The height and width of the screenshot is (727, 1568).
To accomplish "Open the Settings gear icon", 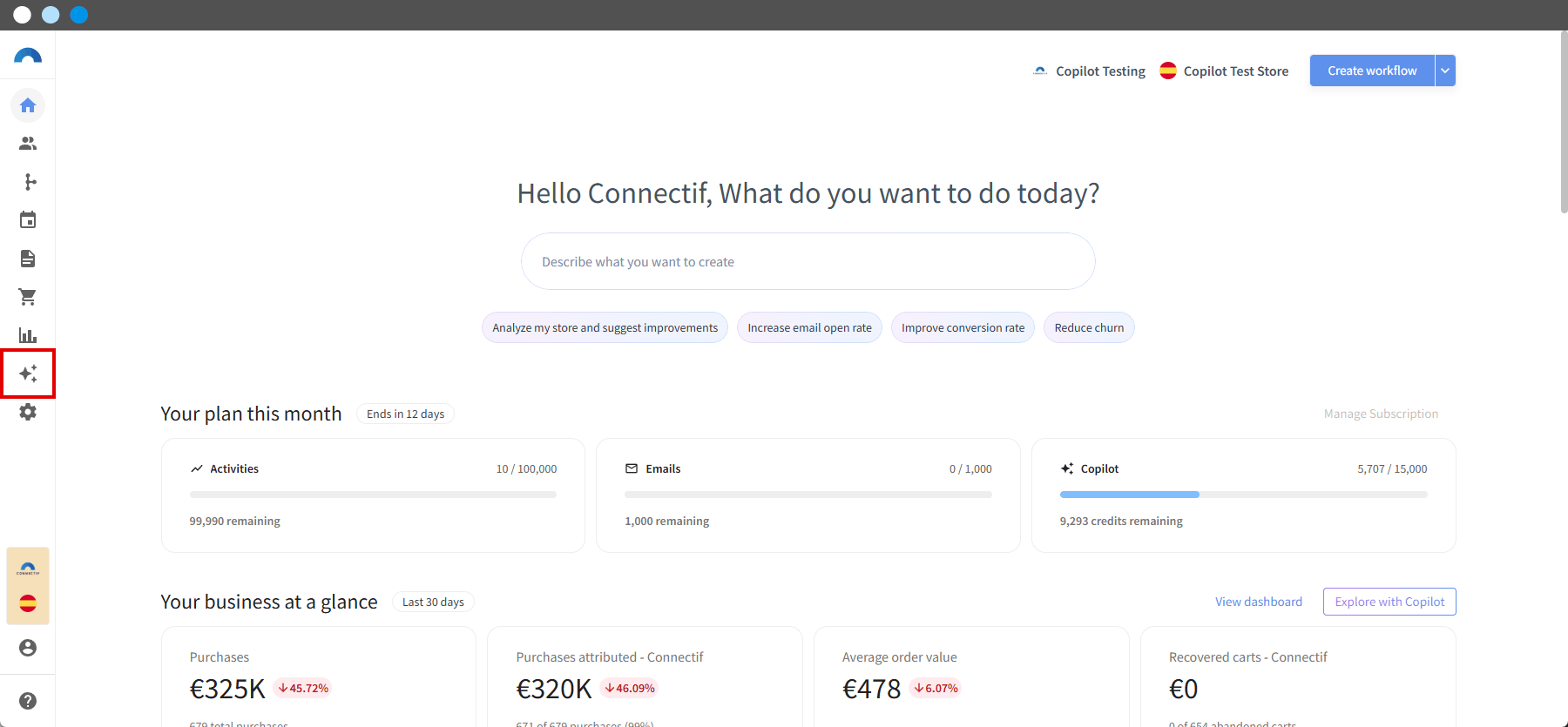I will point(28,412).
